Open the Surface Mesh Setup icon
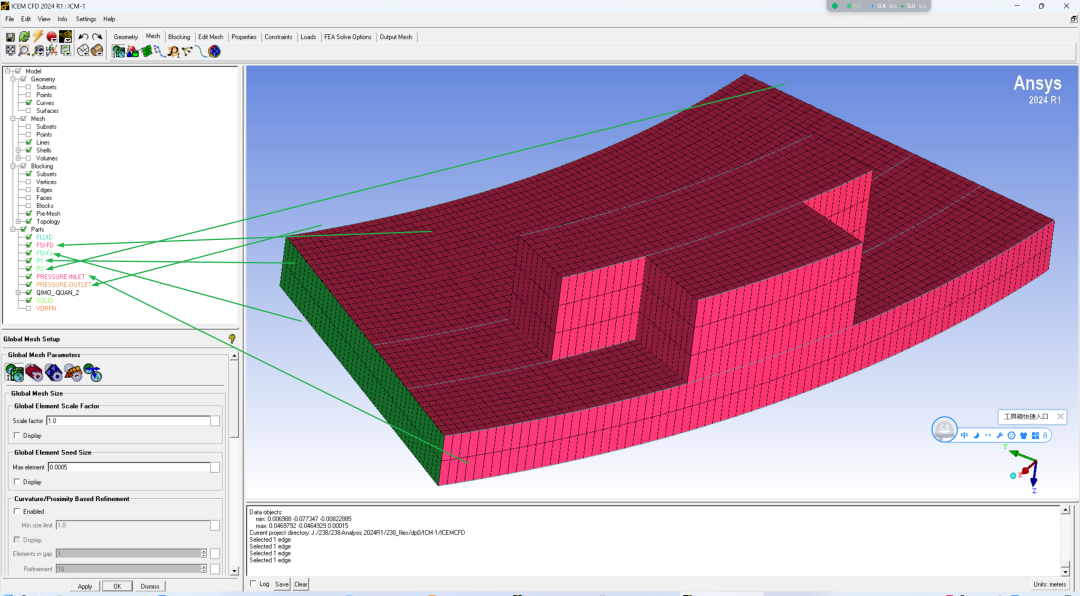The image size is (1080, 596). click(146, 51)
